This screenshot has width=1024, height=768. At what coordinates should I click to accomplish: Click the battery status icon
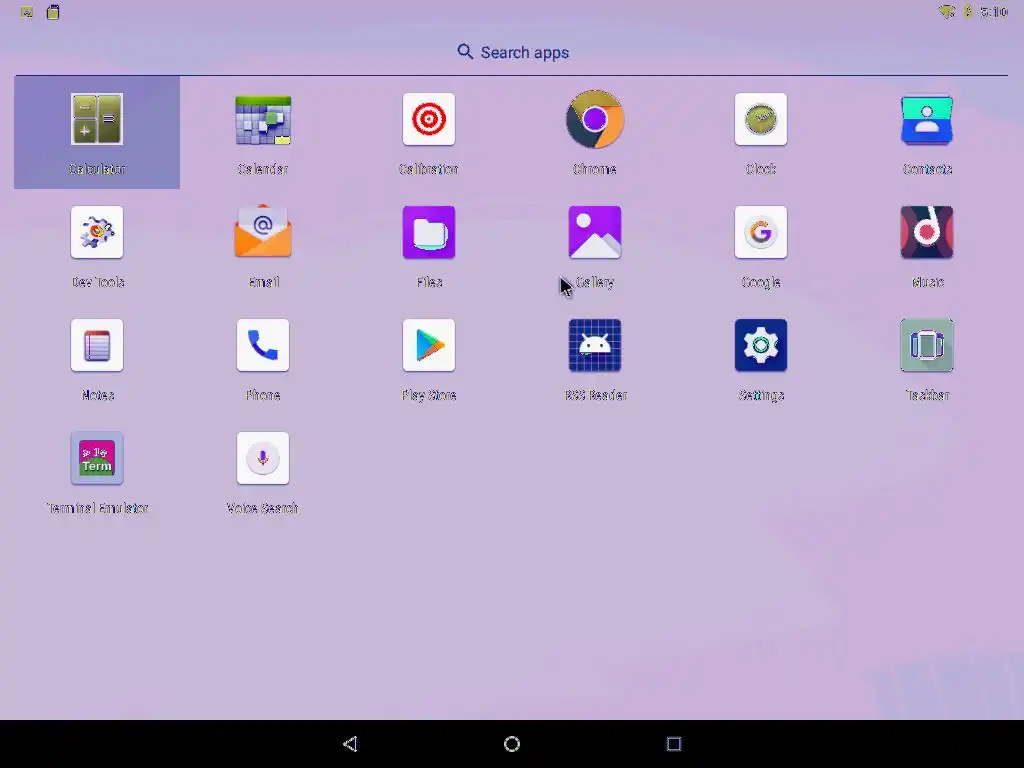(x=968, y=12)
